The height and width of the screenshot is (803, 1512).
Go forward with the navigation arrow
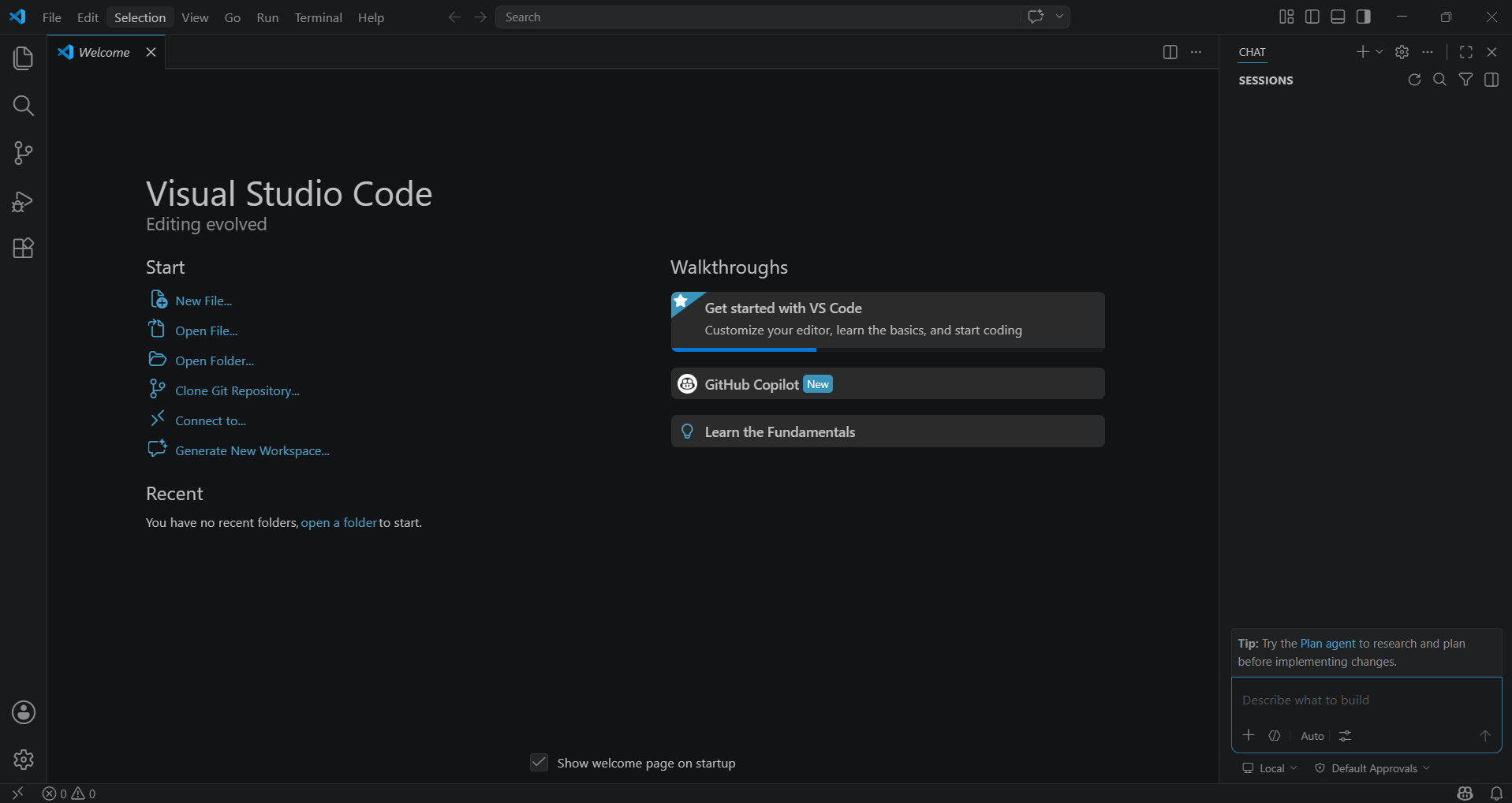tap(480, 17)
